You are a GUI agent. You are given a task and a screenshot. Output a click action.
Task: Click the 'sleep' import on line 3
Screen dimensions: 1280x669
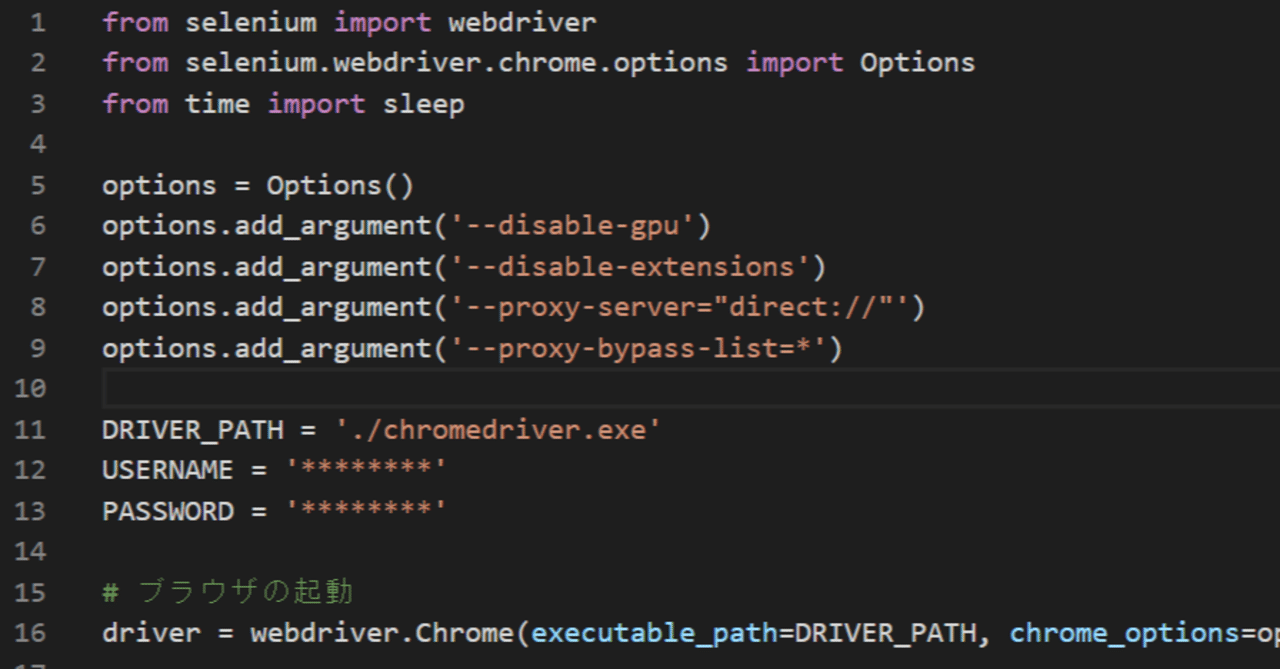click(x=423, y=104)
